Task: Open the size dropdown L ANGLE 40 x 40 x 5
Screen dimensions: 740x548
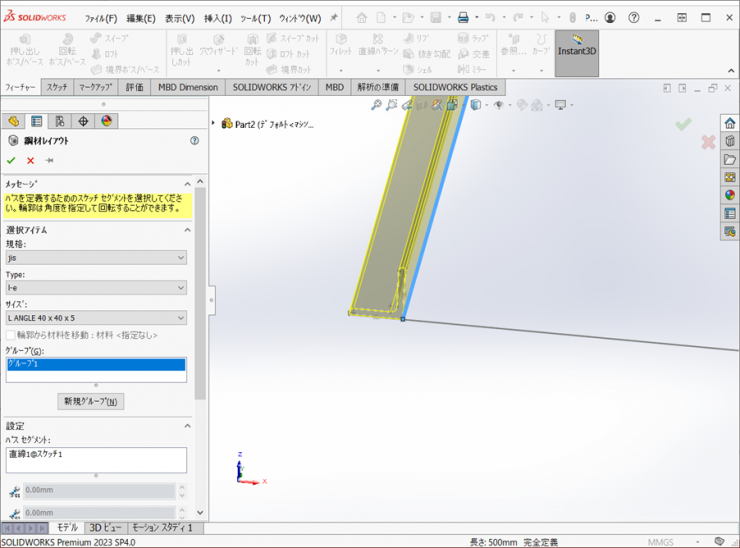Action: tap(95, 318)
